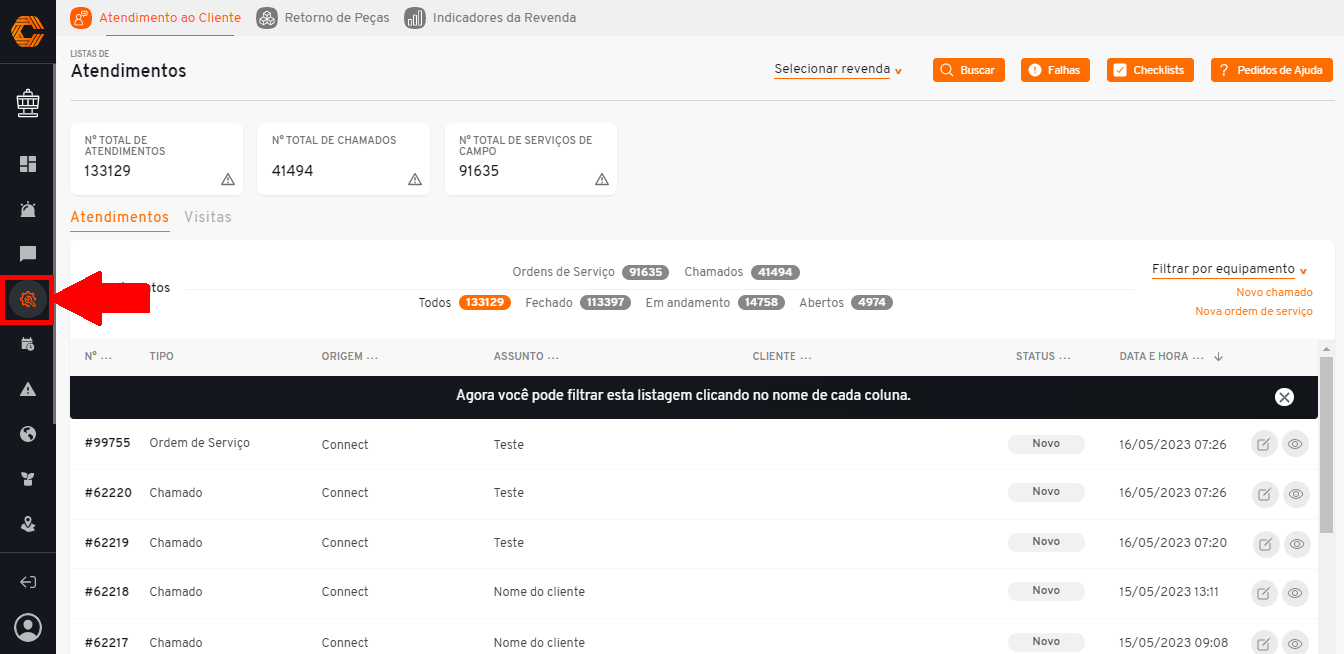Viewport: 1344px width, 654px height.
Task: Click ticket number #62220
Action: 107,493
